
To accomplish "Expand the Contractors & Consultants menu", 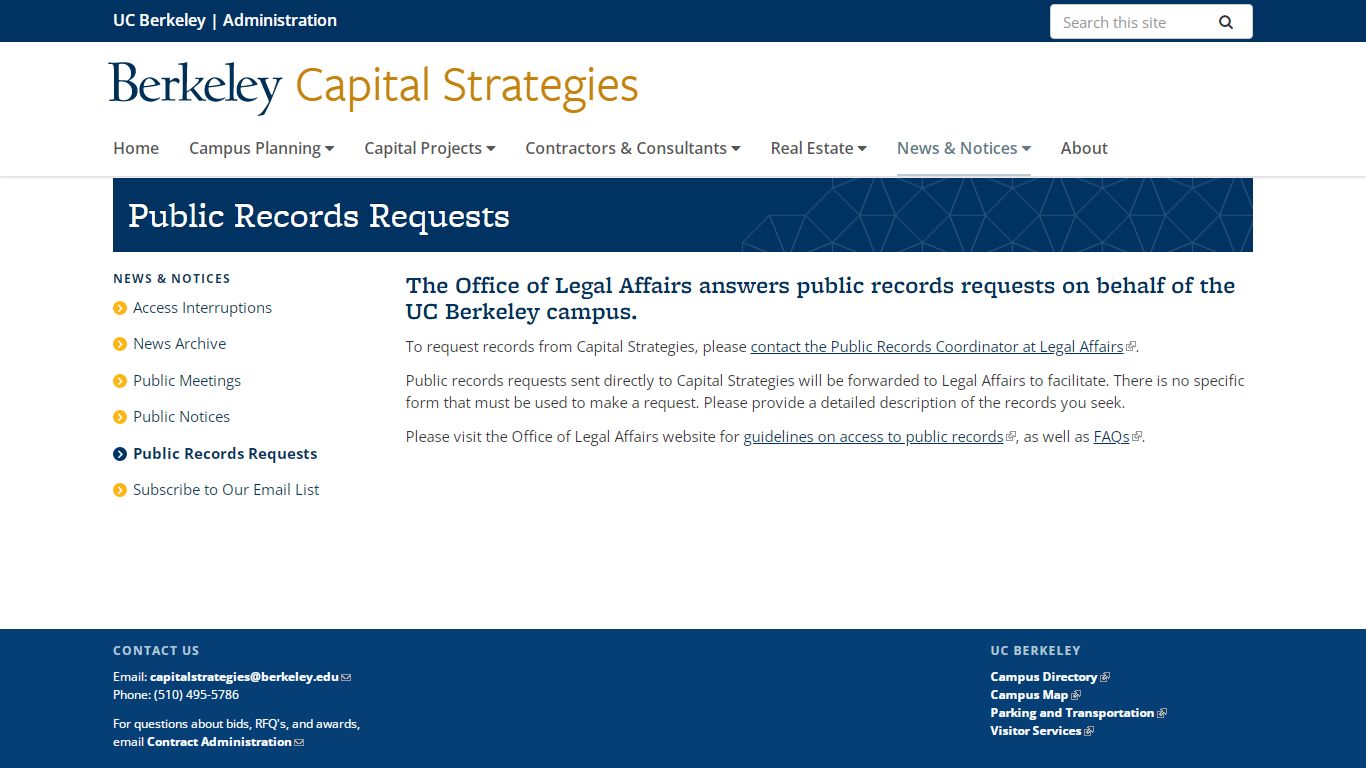I will click(633, 148).
